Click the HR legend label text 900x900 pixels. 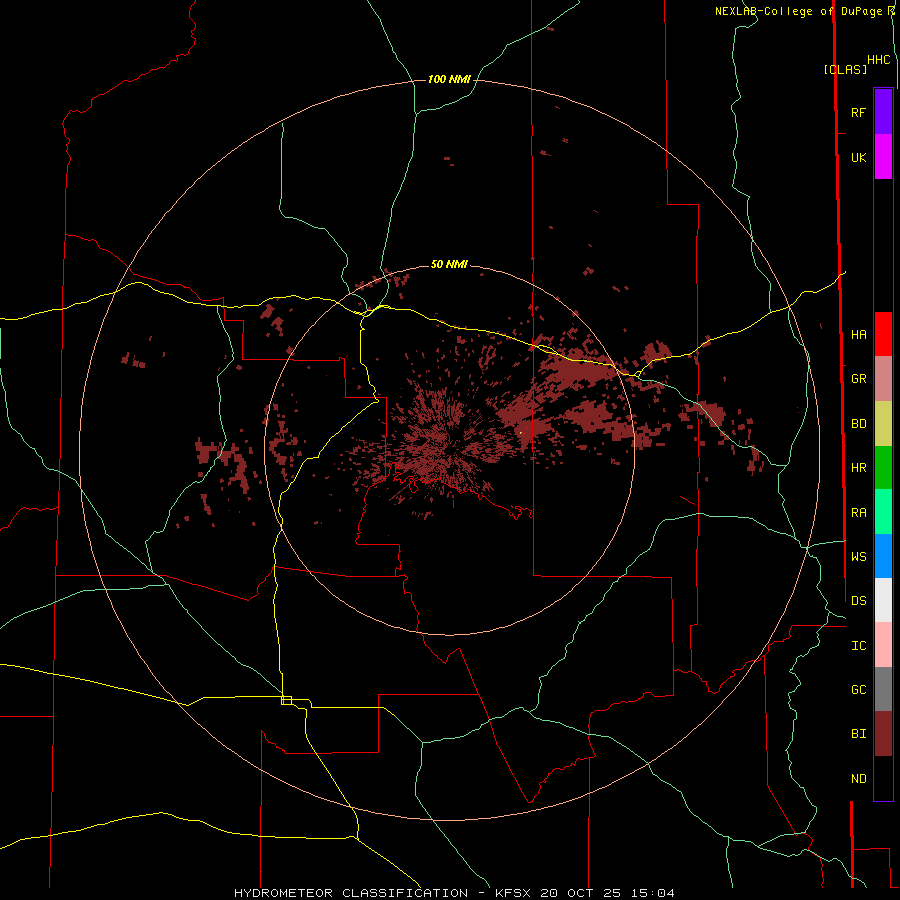858,468
